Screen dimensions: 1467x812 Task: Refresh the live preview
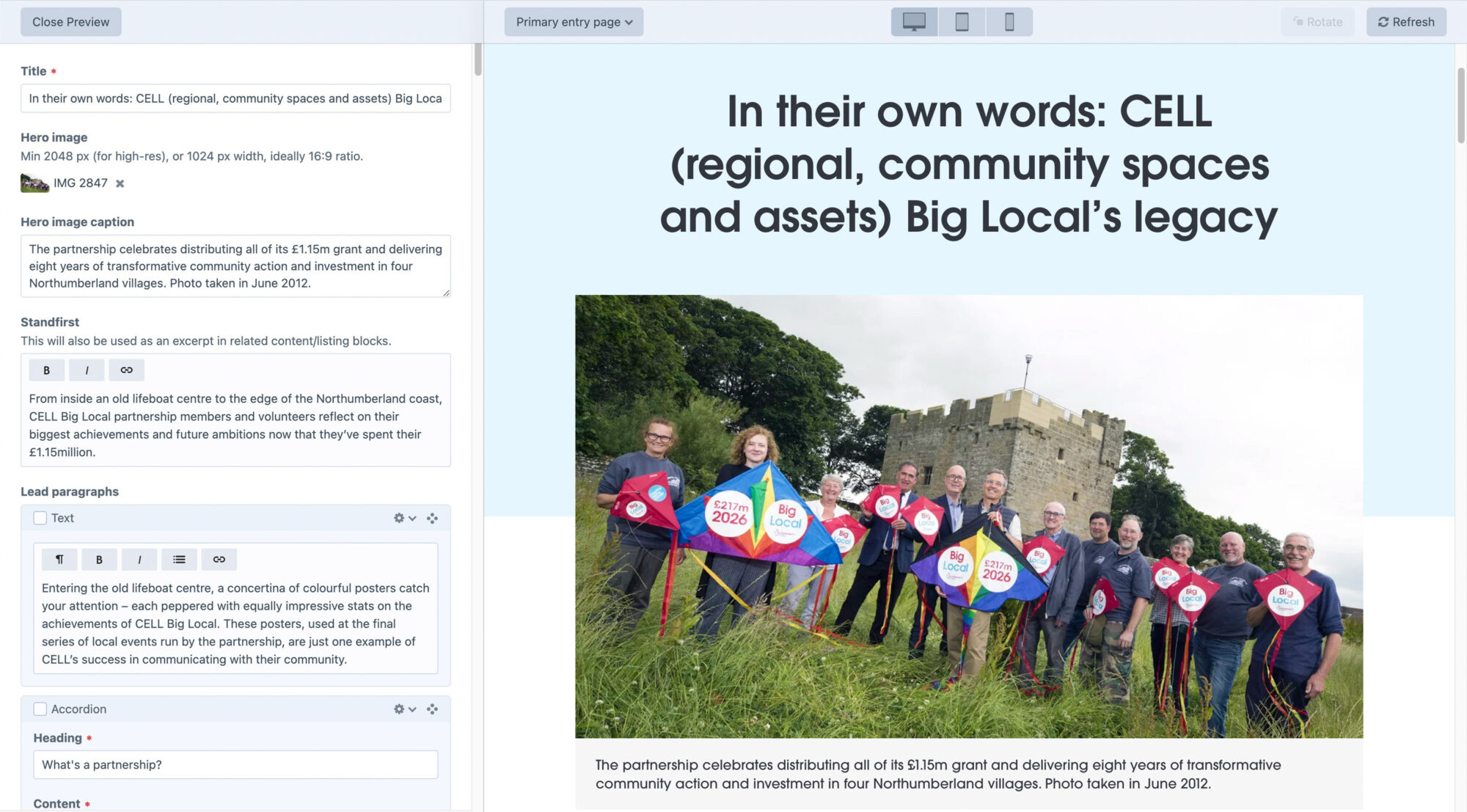coord(1405,22)
